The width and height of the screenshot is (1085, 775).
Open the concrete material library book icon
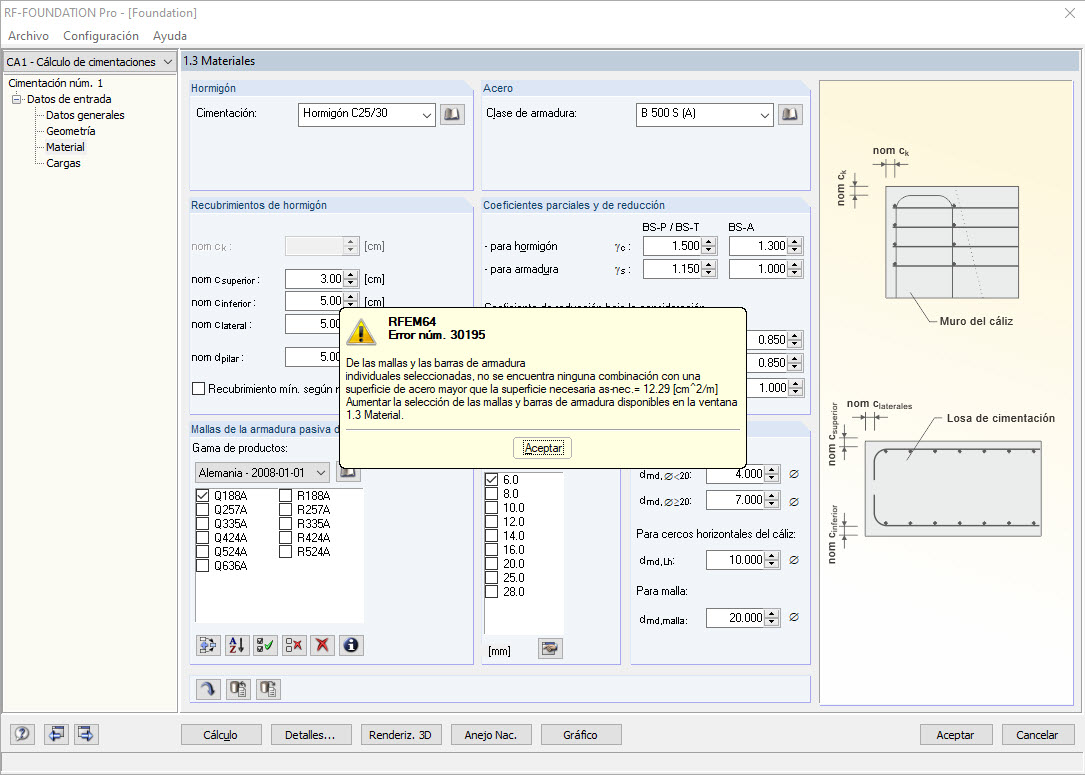(x=453, y=114)
